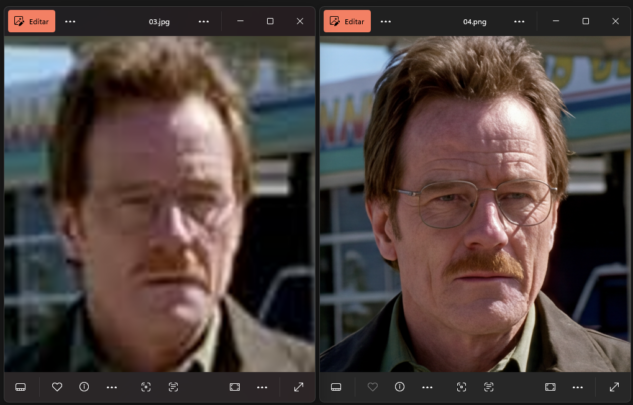This screenshot has width=633, height=405.
Task: Fit 03.jpg image to window
Action: (234, 387)
